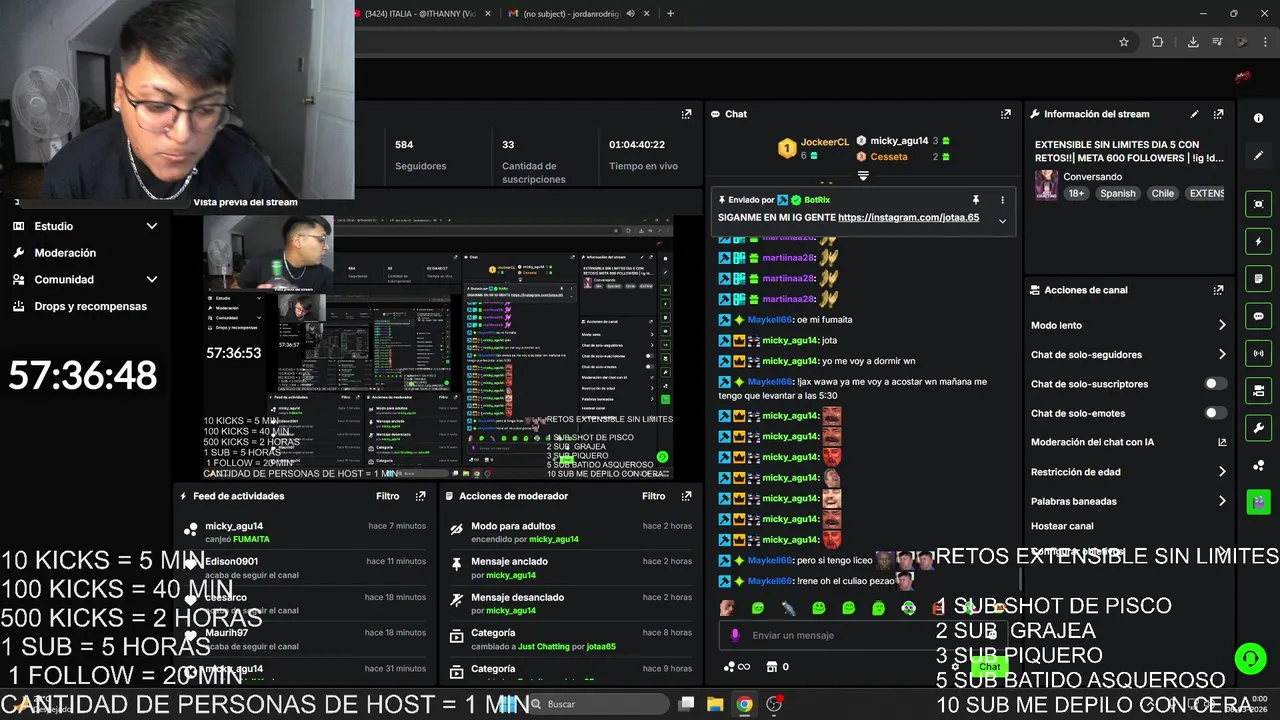Open the Instagram link in pinned message
The height and width of the screenshot is (720, 1280).
[x=908, y=217]
